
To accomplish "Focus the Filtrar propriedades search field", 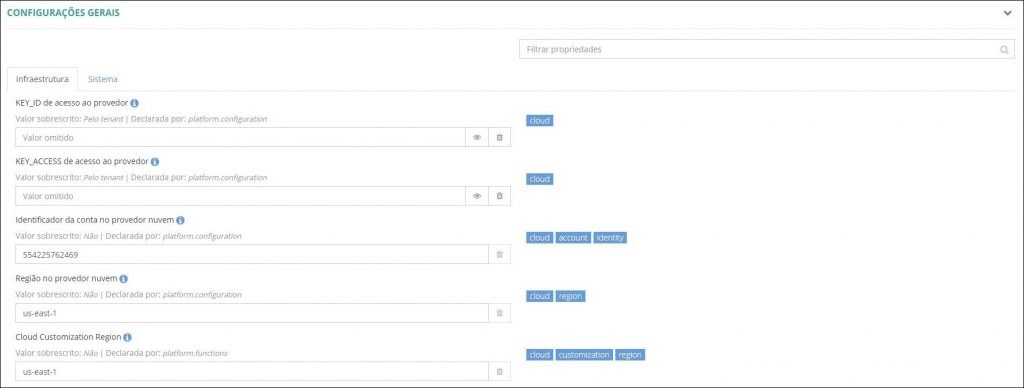I will (767, 50).
